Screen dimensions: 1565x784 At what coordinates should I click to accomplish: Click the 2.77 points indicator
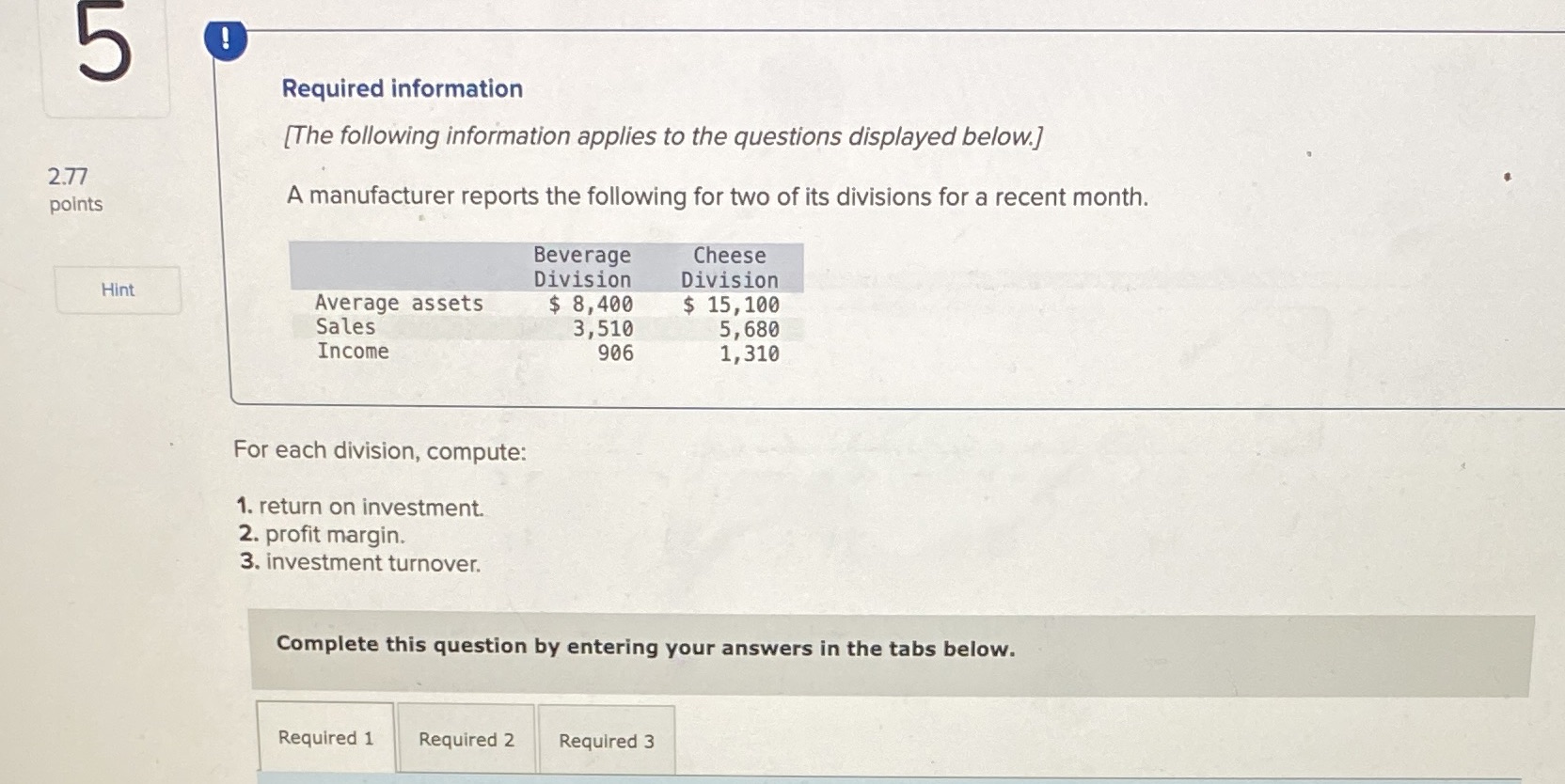(x=73, y=190)
